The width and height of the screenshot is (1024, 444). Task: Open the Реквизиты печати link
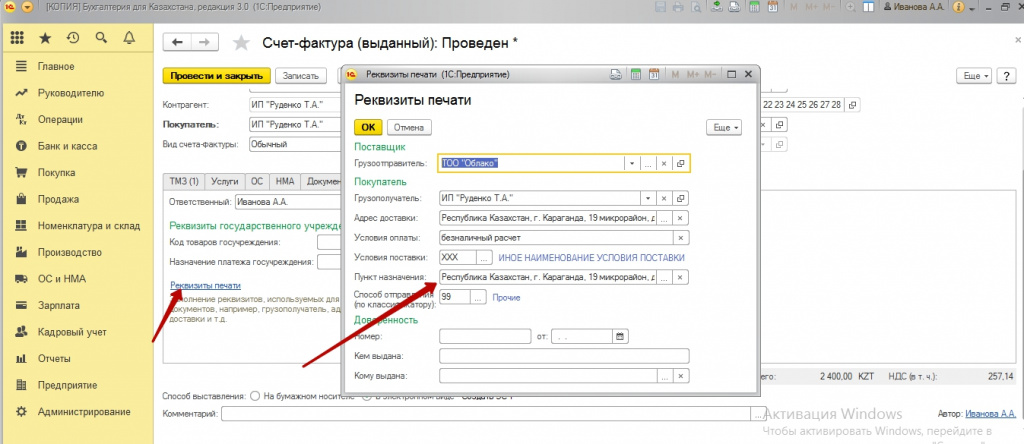[206, 285]
